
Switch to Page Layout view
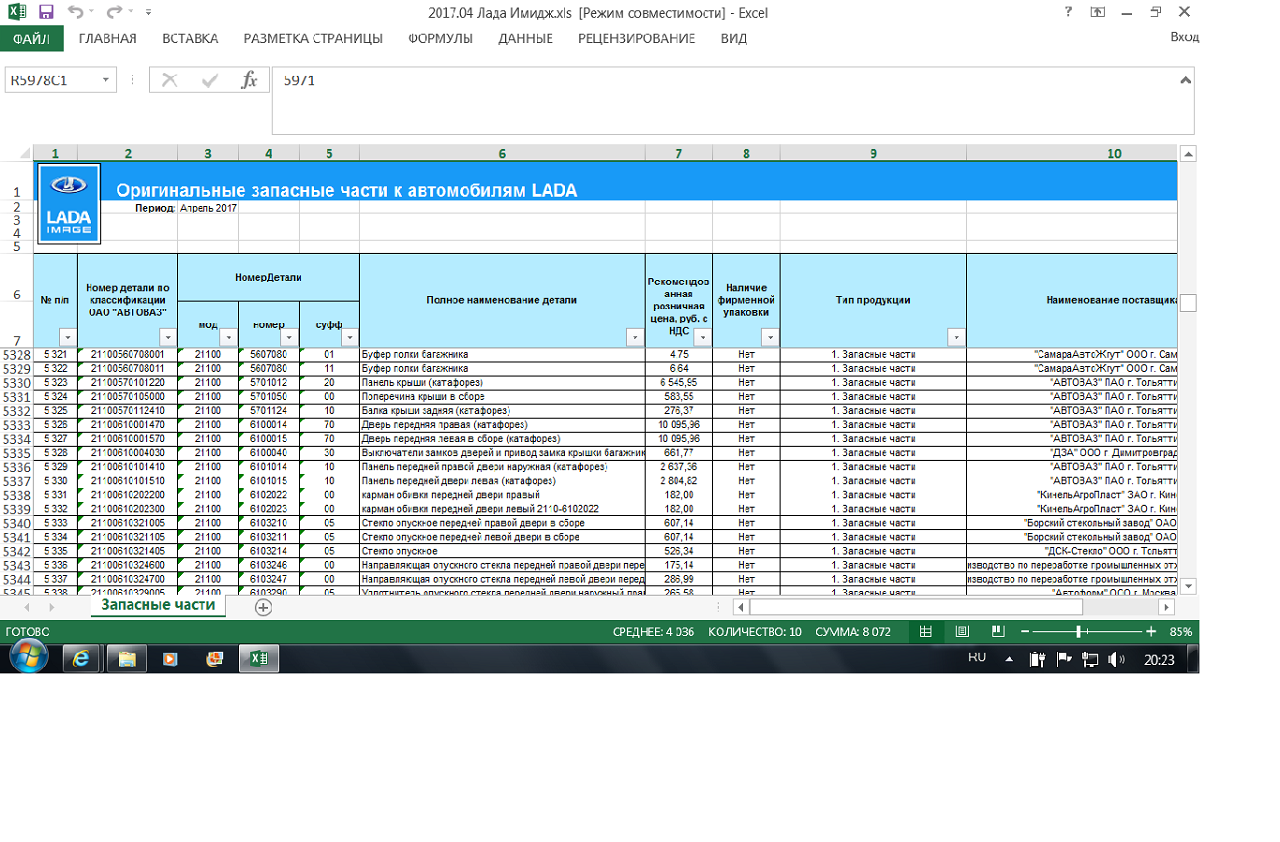point(962,632)
